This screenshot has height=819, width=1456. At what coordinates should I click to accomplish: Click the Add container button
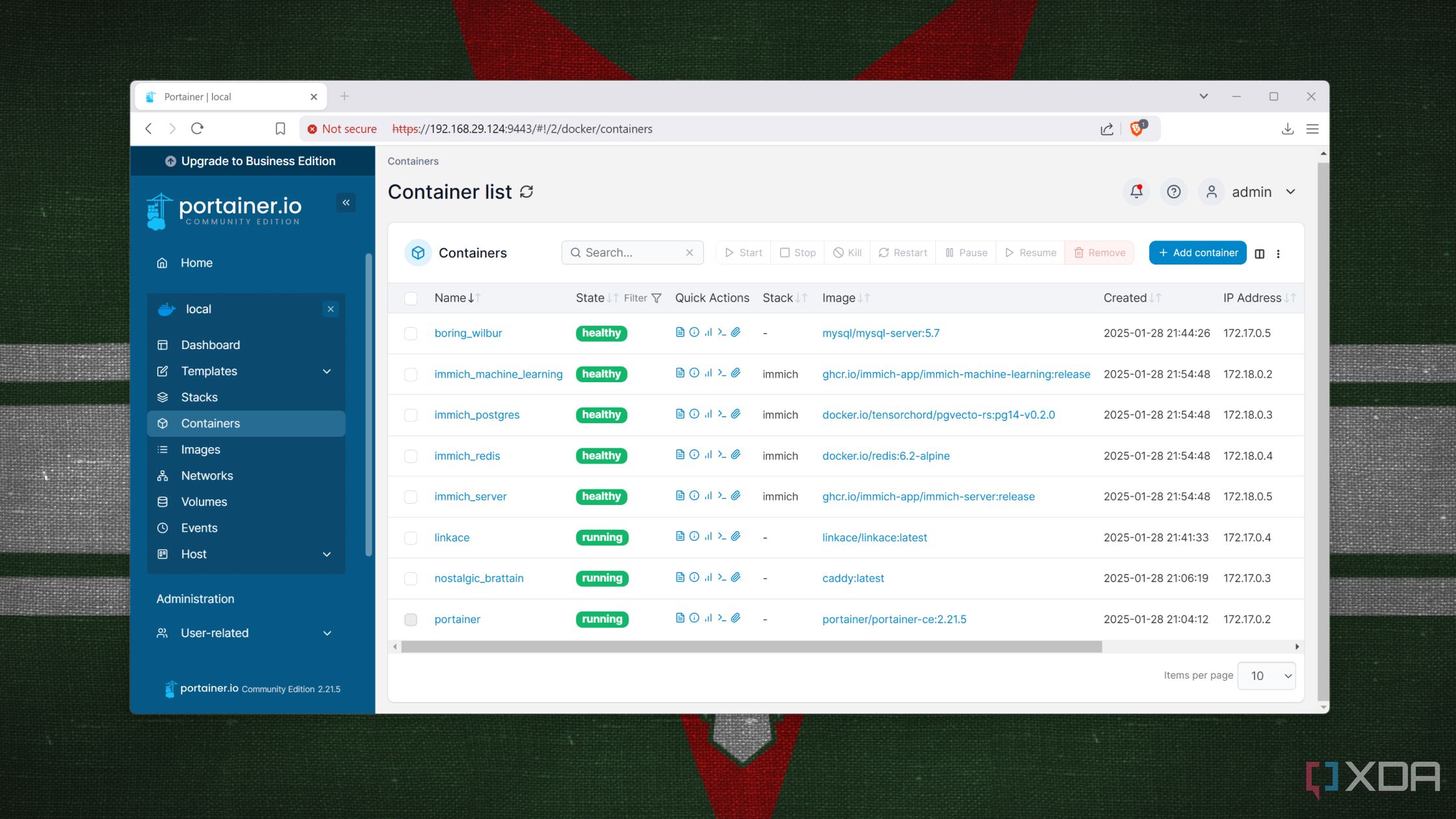click(x=1197, y=253)
